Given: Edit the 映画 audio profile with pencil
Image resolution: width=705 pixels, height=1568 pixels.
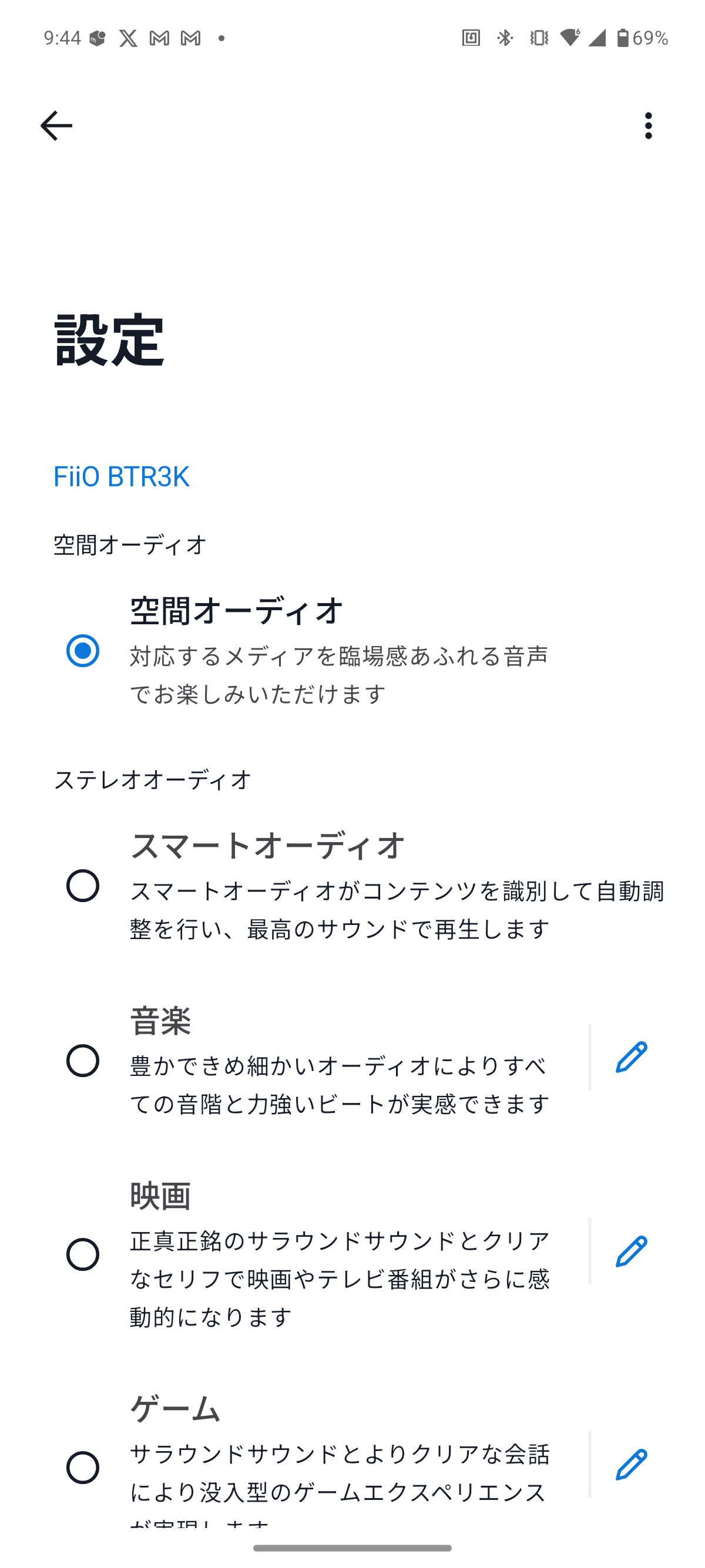Looking at the screenshot, I should pos(631,1251).
